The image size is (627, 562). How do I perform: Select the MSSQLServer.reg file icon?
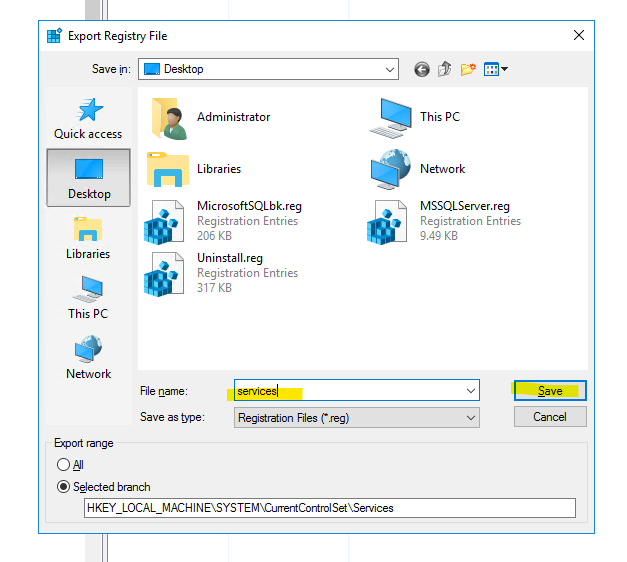[387, 222]
